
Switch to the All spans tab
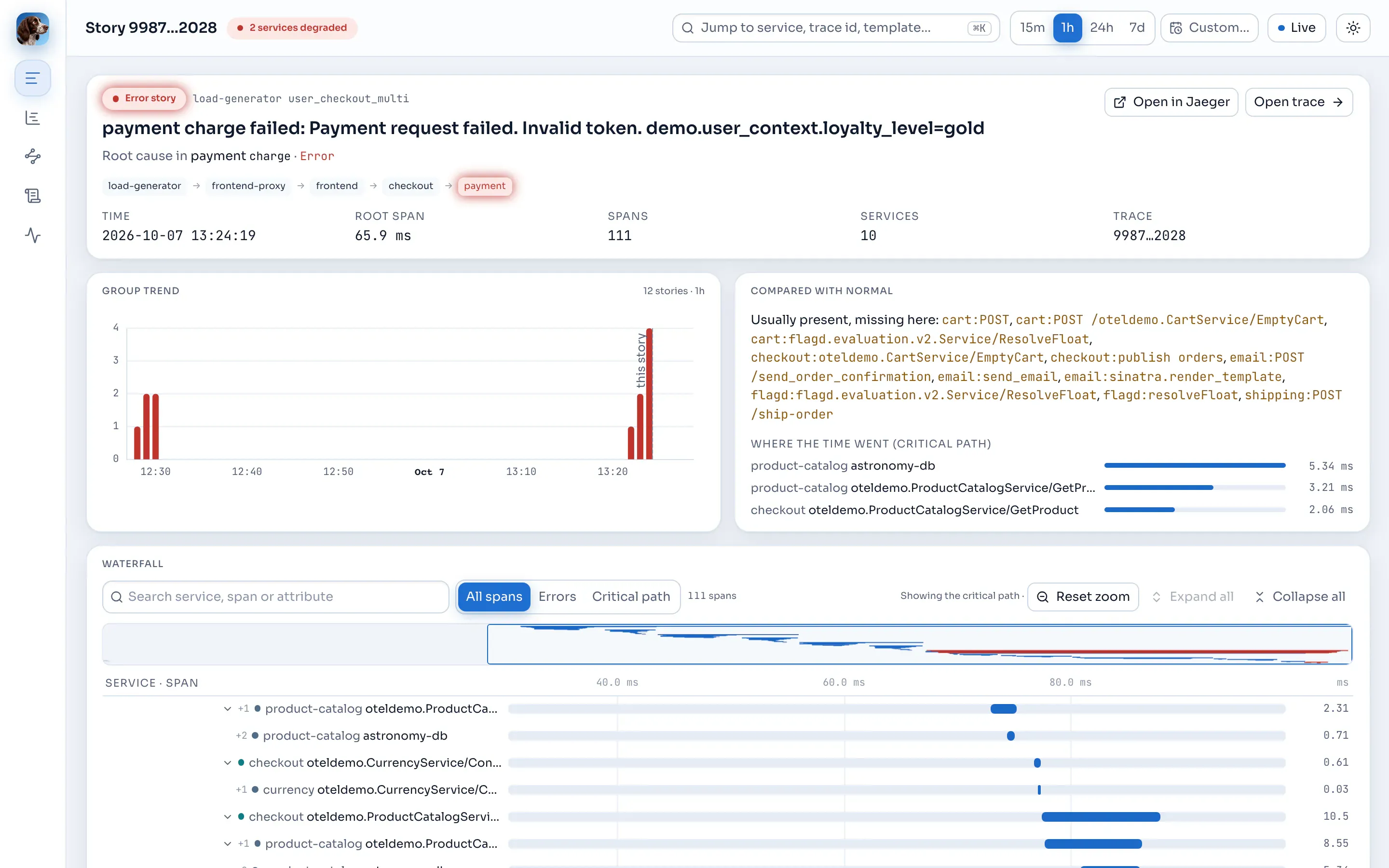click(x=493, y=597)
